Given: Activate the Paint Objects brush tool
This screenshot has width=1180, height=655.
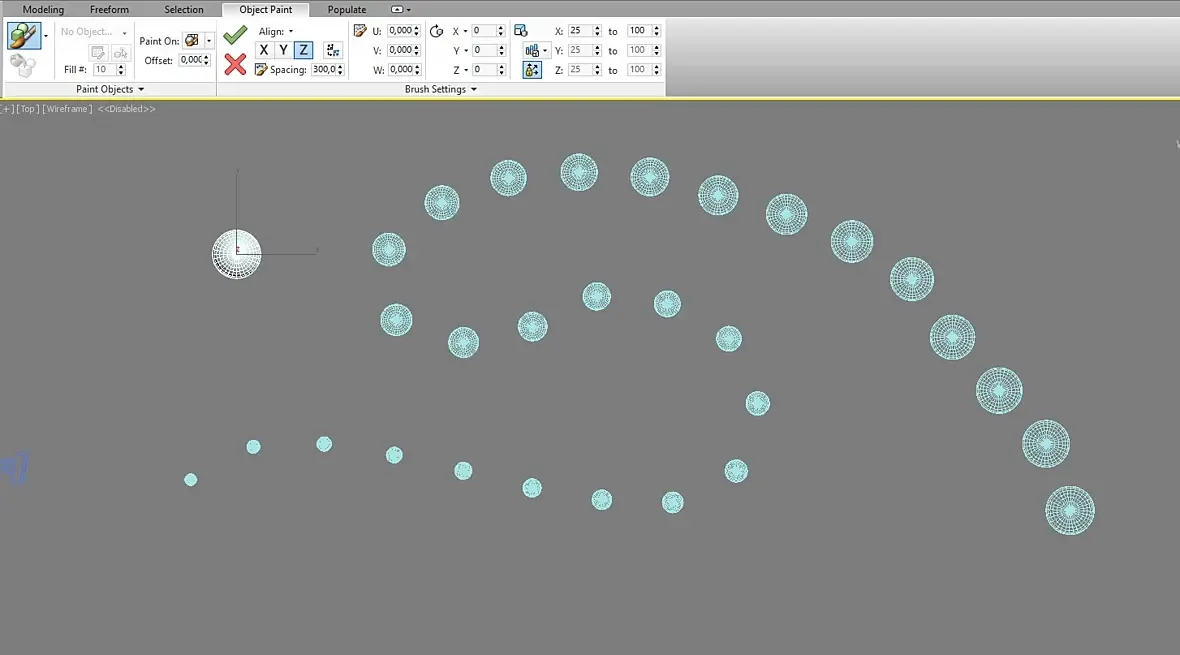Looking at the screenshot, I should 23,35.
